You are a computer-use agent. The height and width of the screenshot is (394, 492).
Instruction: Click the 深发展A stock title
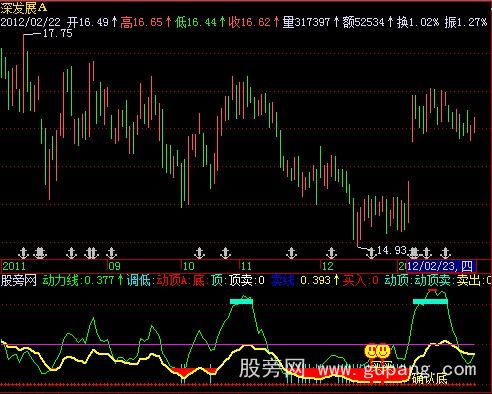point(24,8)
